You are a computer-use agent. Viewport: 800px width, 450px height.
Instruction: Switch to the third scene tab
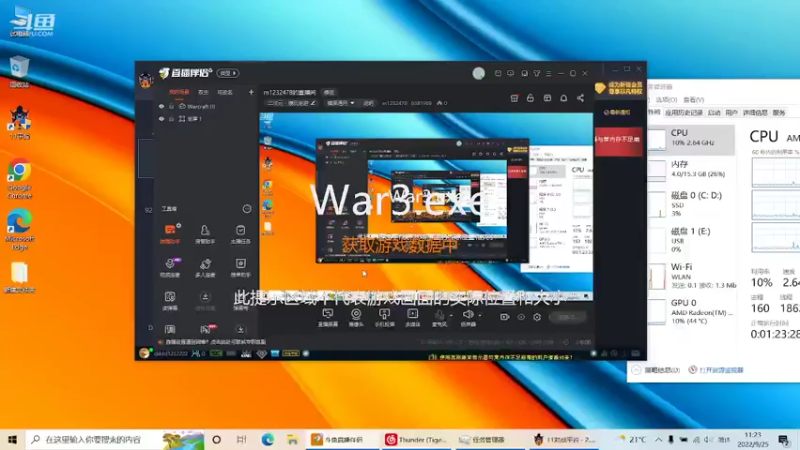coord(224,92)
